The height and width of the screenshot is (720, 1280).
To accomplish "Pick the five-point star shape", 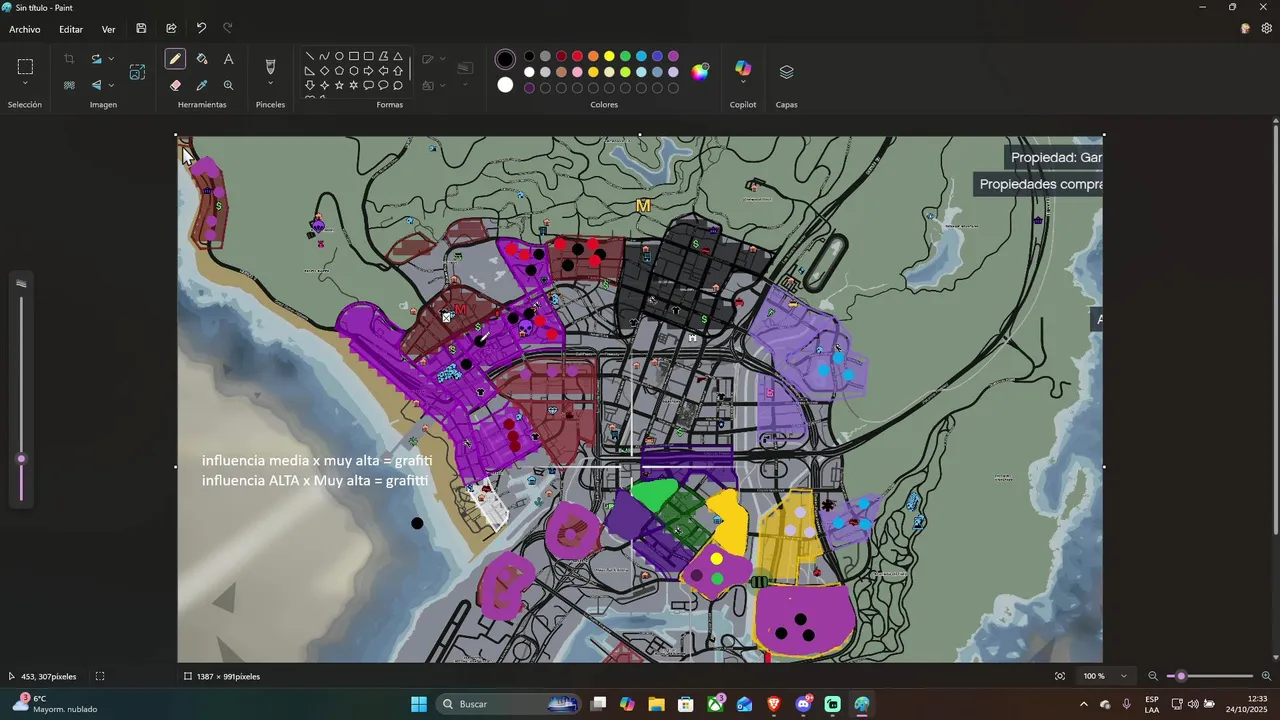I will tap(339, 86).
